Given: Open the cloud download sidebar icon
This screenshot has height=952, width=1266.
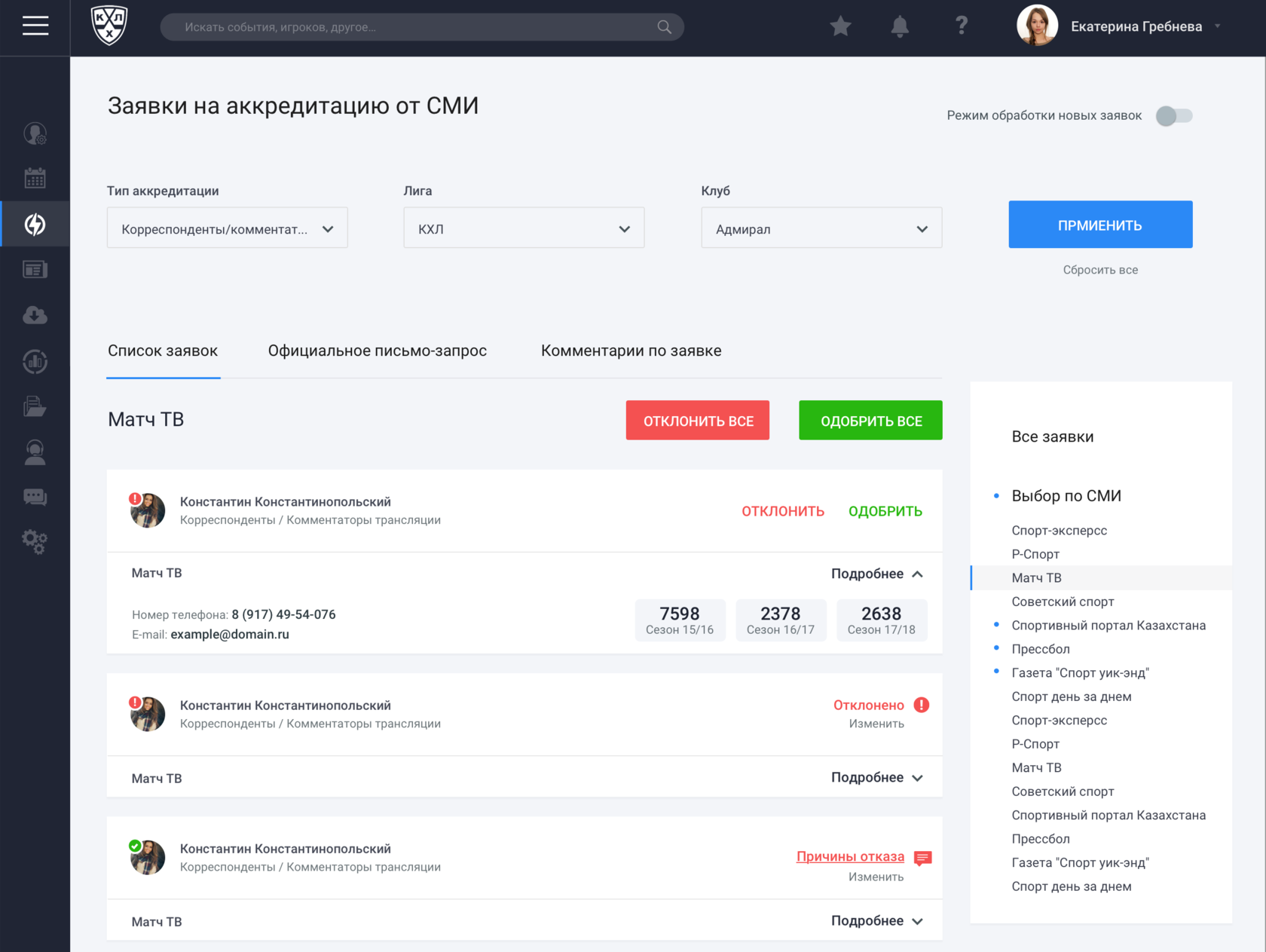Looking at the screenshot, I should (35, 315).
